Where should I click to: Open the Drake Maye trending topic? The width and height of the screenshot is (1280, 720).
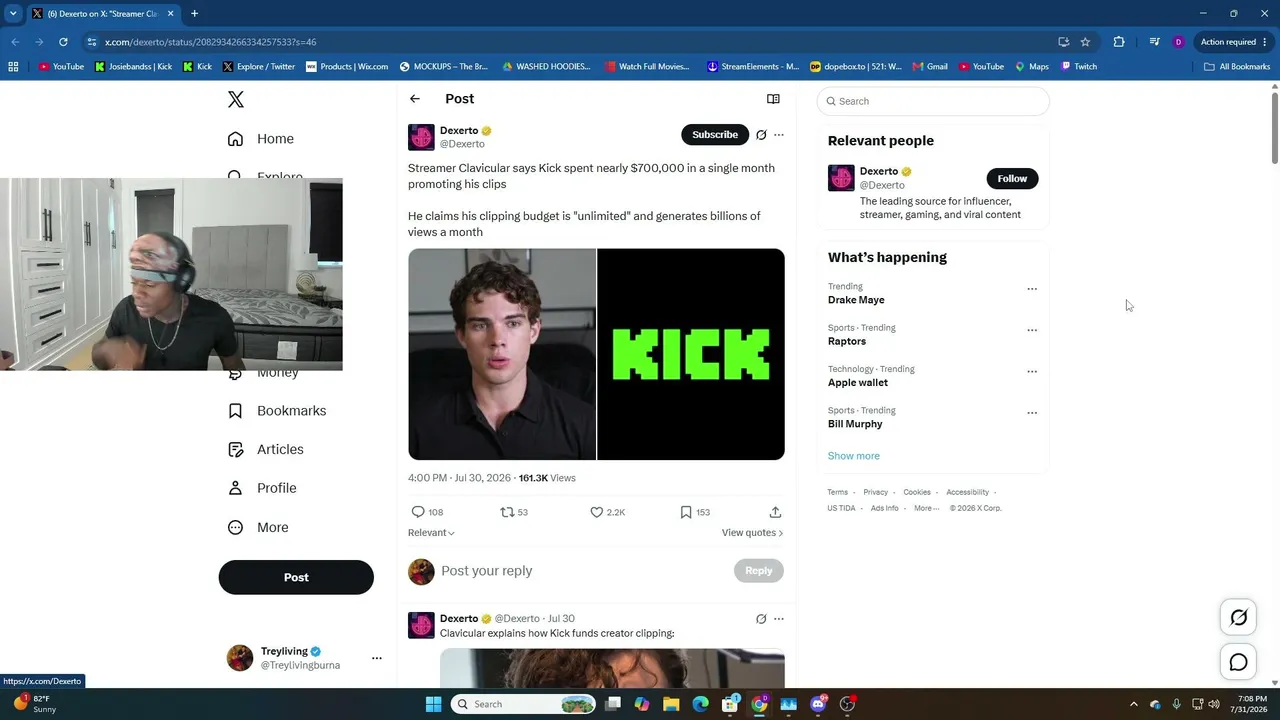coord(857,300)
